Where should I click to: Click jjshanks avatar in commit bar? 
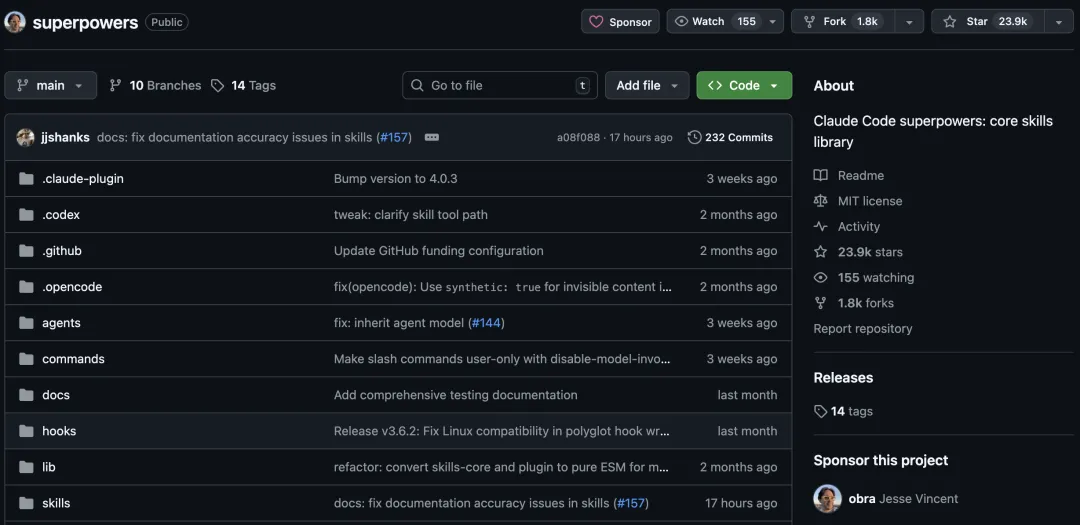pyautogui.click(x=25, y=138)
